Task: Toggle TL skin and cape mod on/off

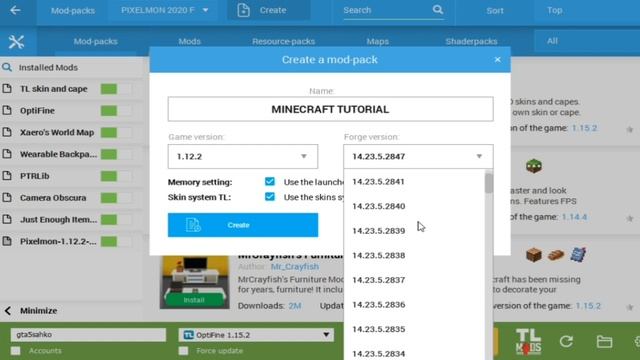Action: click(x=116, y=89)
